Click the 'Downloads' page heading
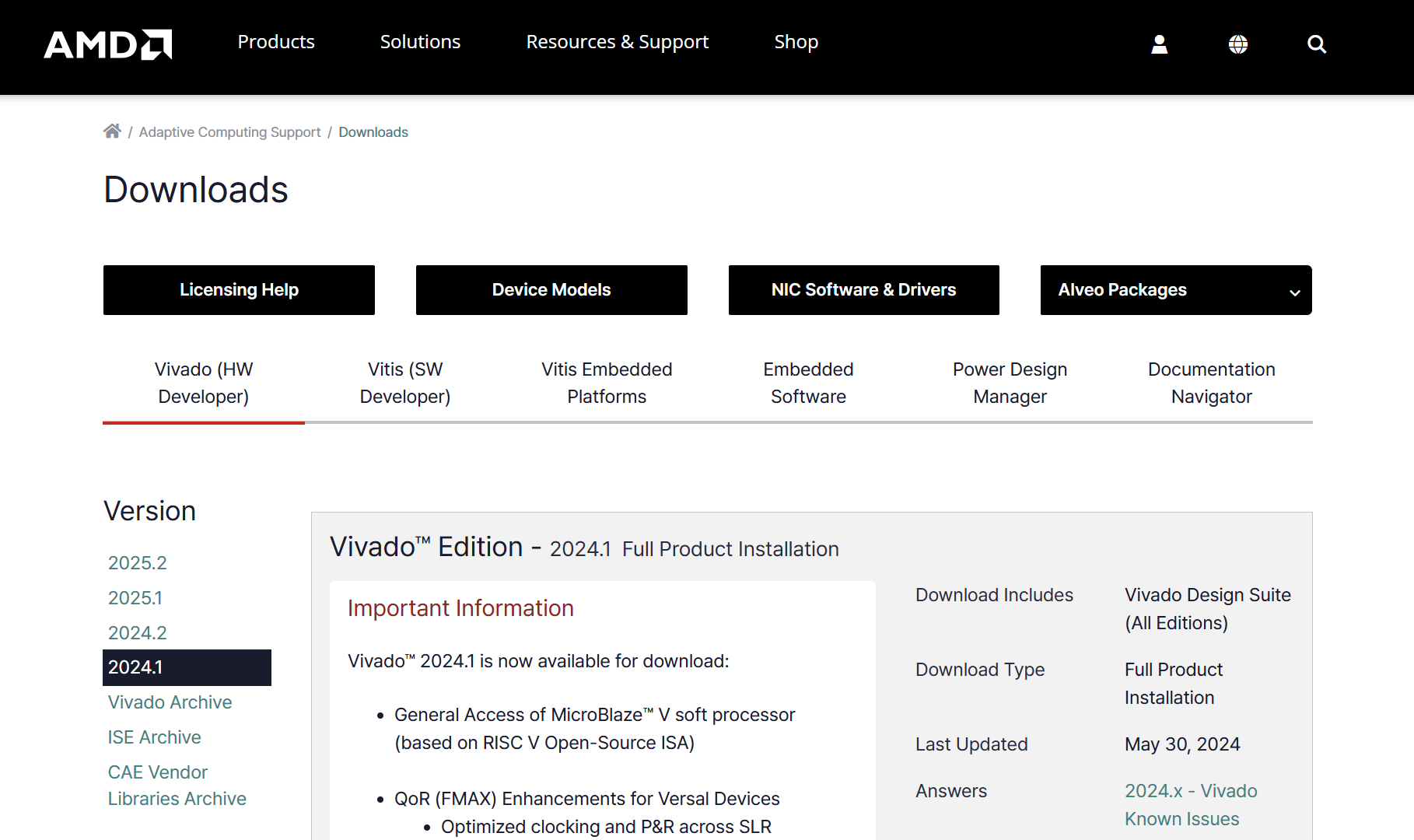 pyautogui.click(x=196, y=190)
